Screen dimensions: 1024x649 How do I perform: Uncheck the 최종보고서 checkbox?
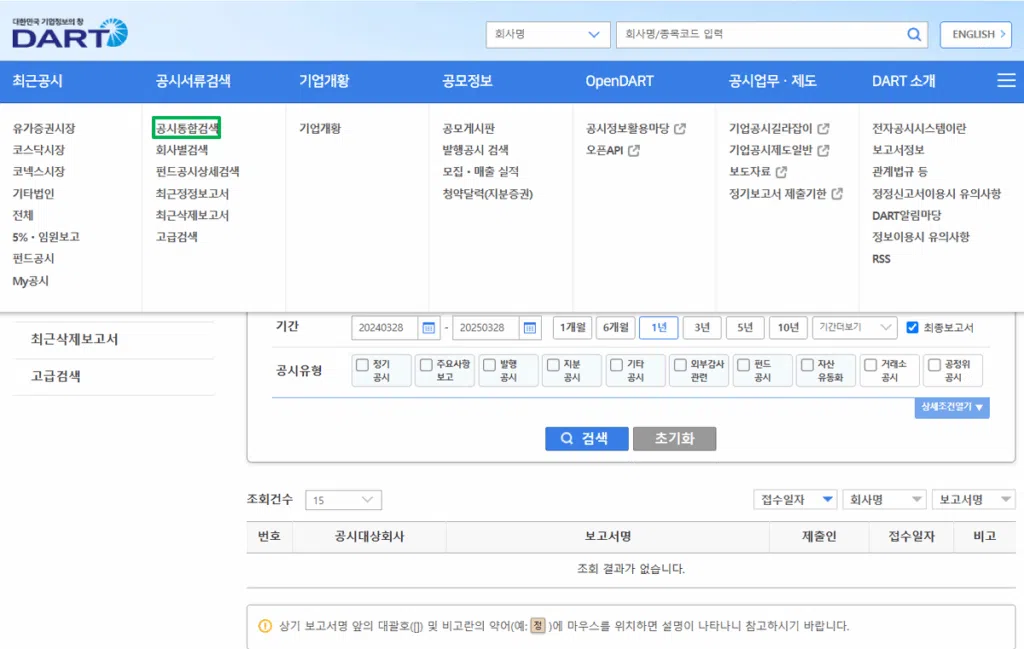point(912,326)
